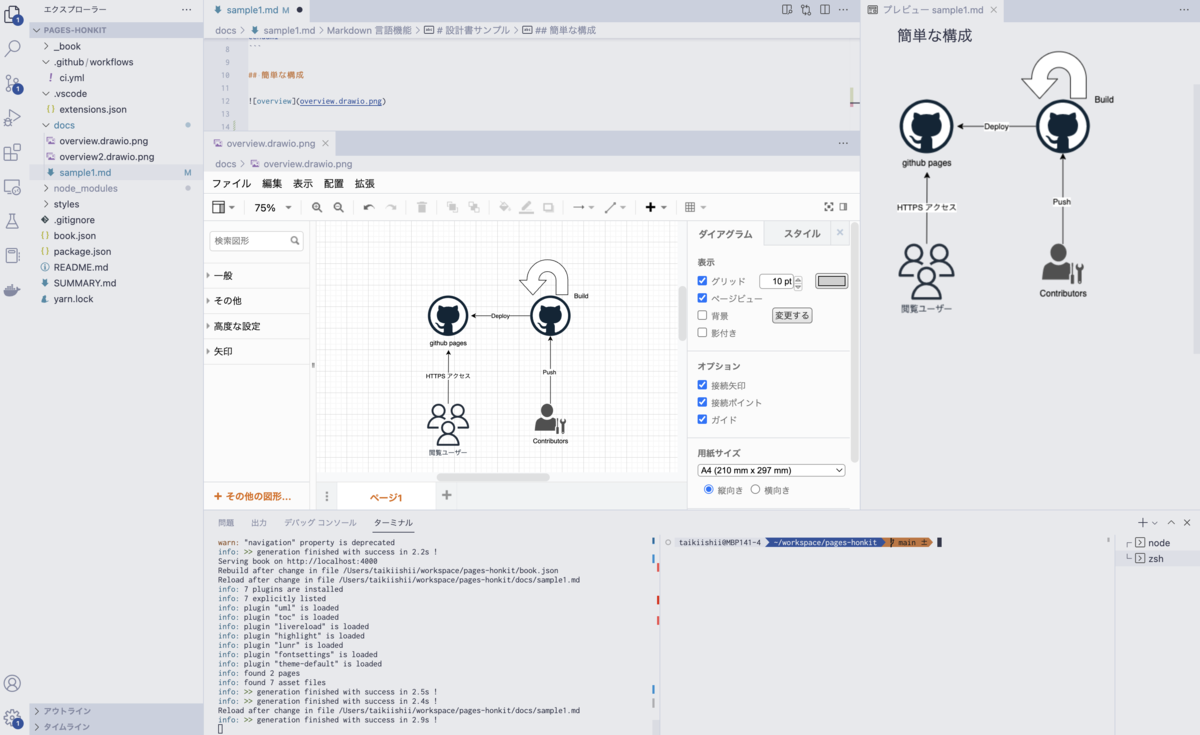Click the fill color bucket icon
Screen dimensions: 1200x735
[504, 207]
